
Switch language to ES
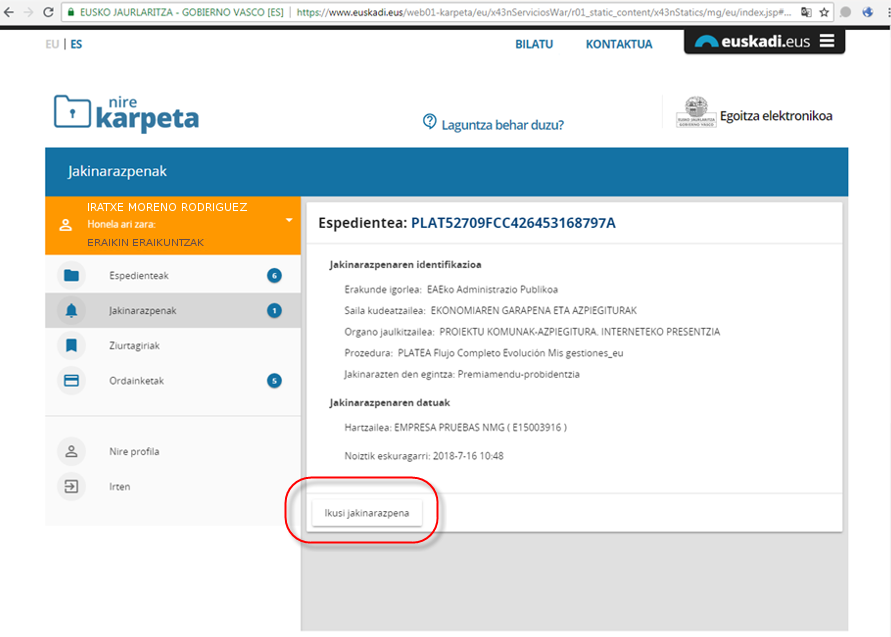tap(76, 44)
